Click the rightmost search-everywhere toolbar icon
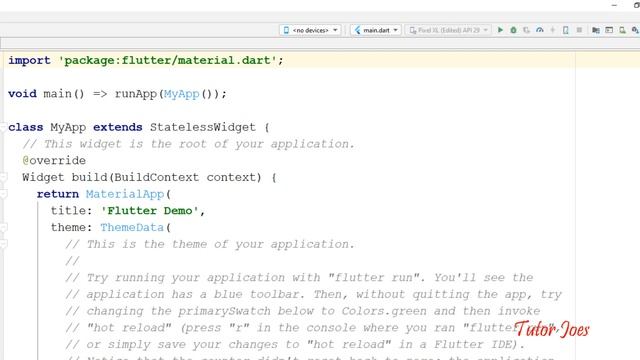 click(635, 30)
